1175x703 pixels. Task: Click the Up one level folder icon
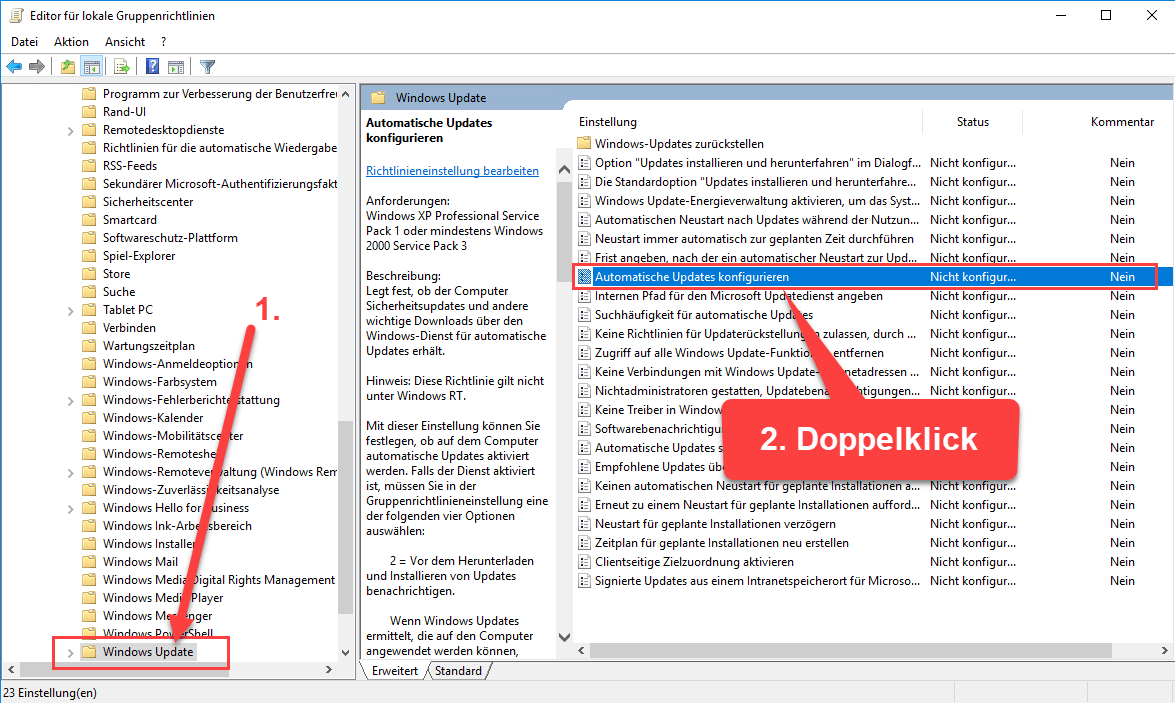[68, 67]
